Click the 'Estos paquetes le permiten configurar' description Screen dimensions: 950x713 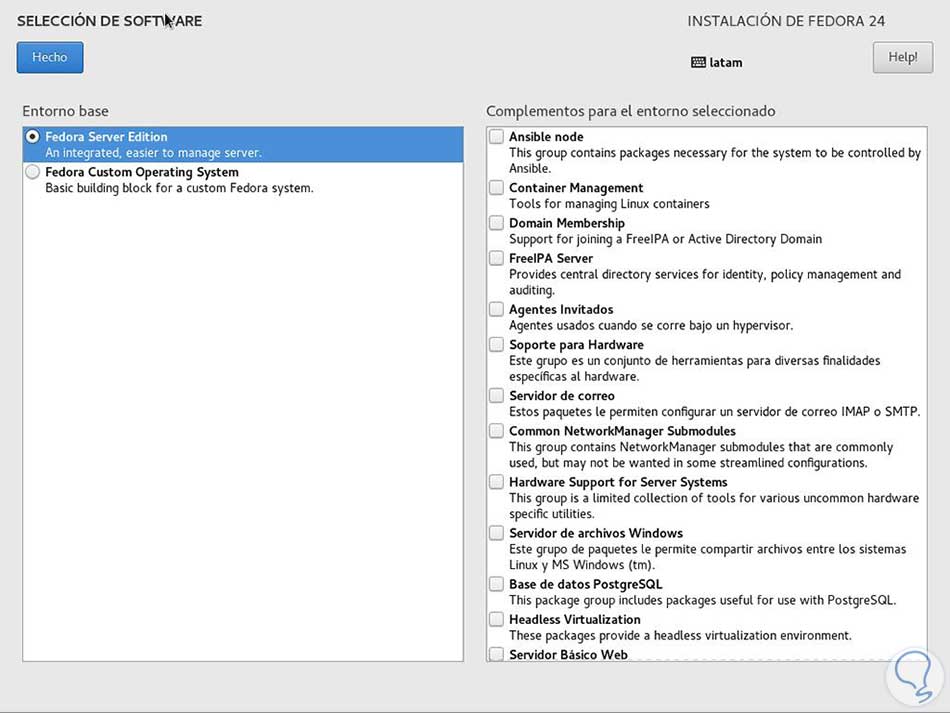(x=714, y=411)
